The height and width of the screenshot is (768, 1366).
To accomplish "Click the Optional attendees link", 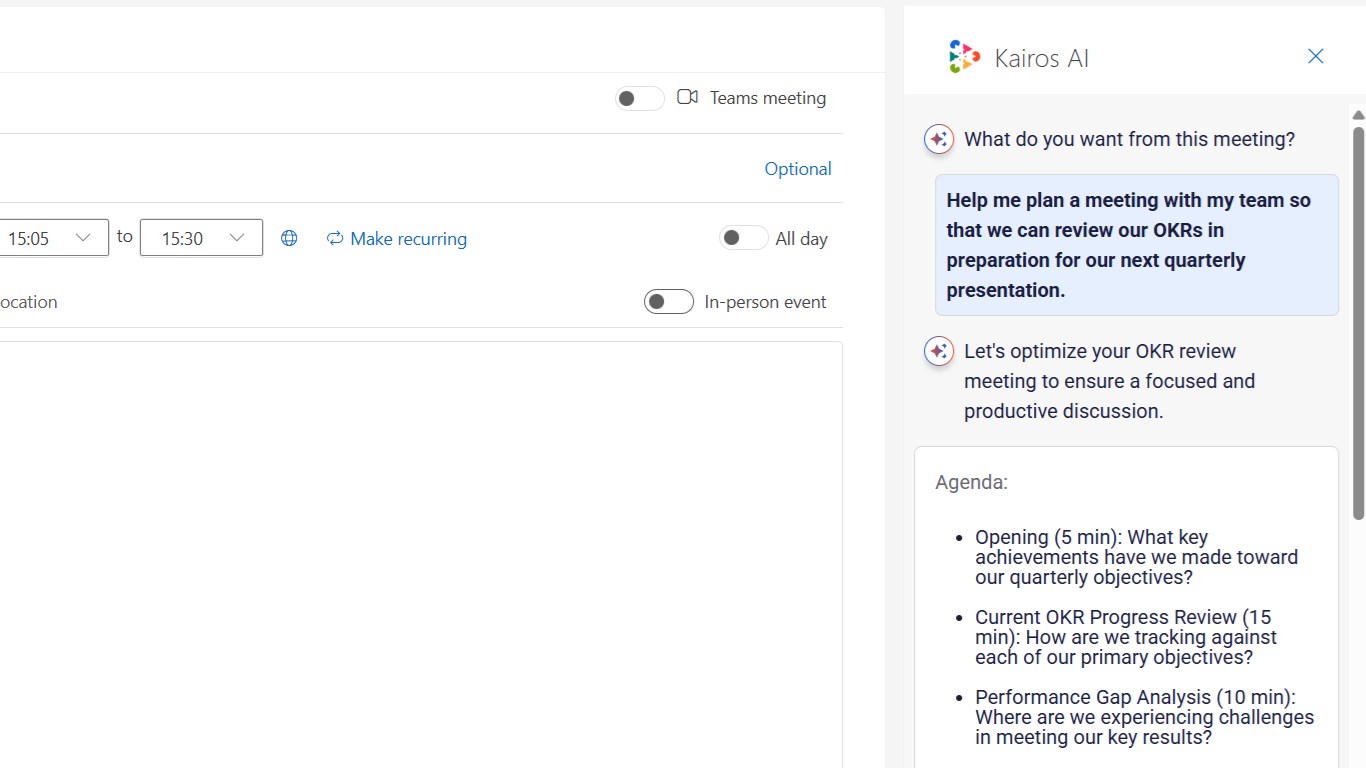I will pyautogui.click(x=797, y=169).
